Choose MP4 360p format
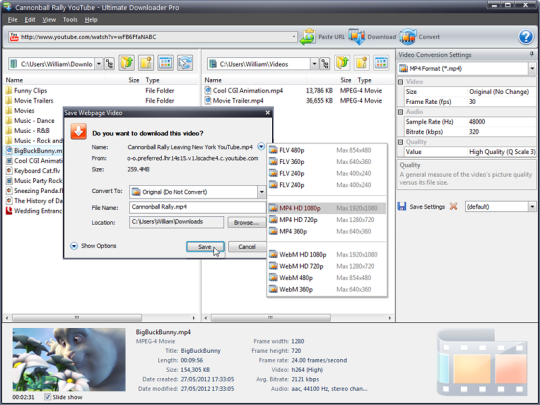 tap(327, 231)
